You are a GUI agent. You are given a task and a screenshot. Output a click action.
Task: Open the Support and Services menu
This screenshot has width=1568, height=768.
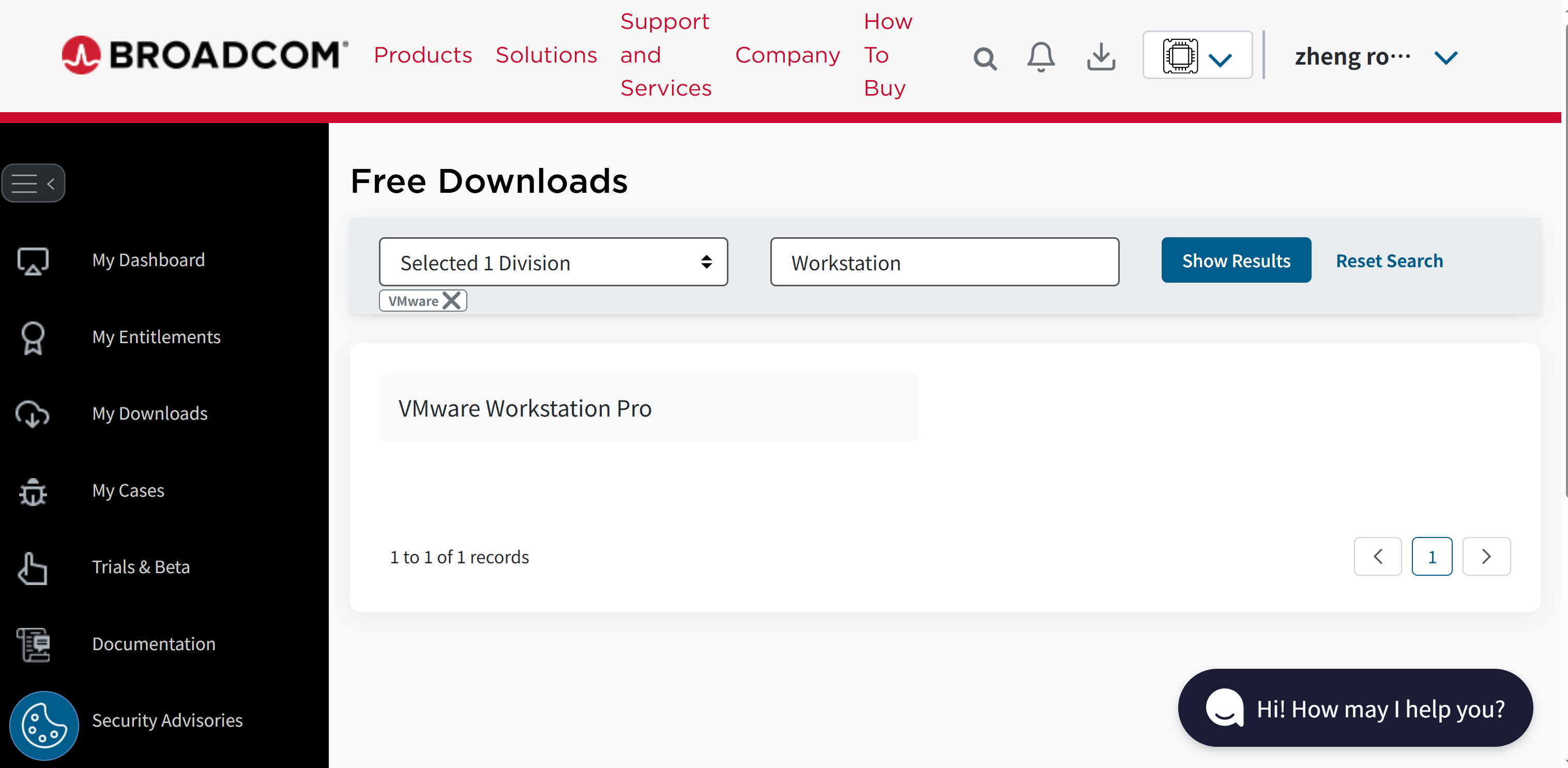tap(666, 55)
